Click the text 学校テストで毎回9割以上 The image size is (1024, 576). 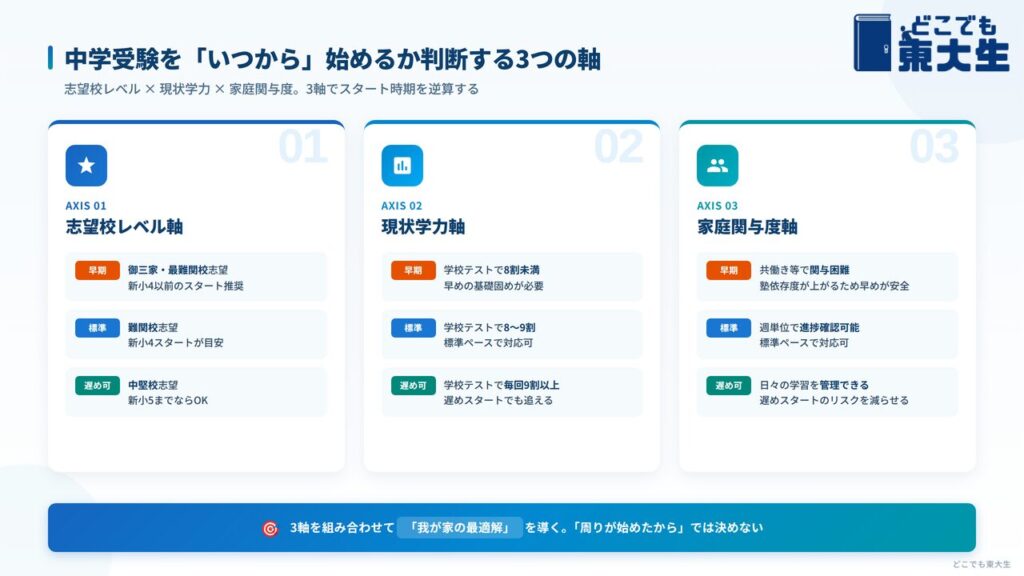point(502,385)
